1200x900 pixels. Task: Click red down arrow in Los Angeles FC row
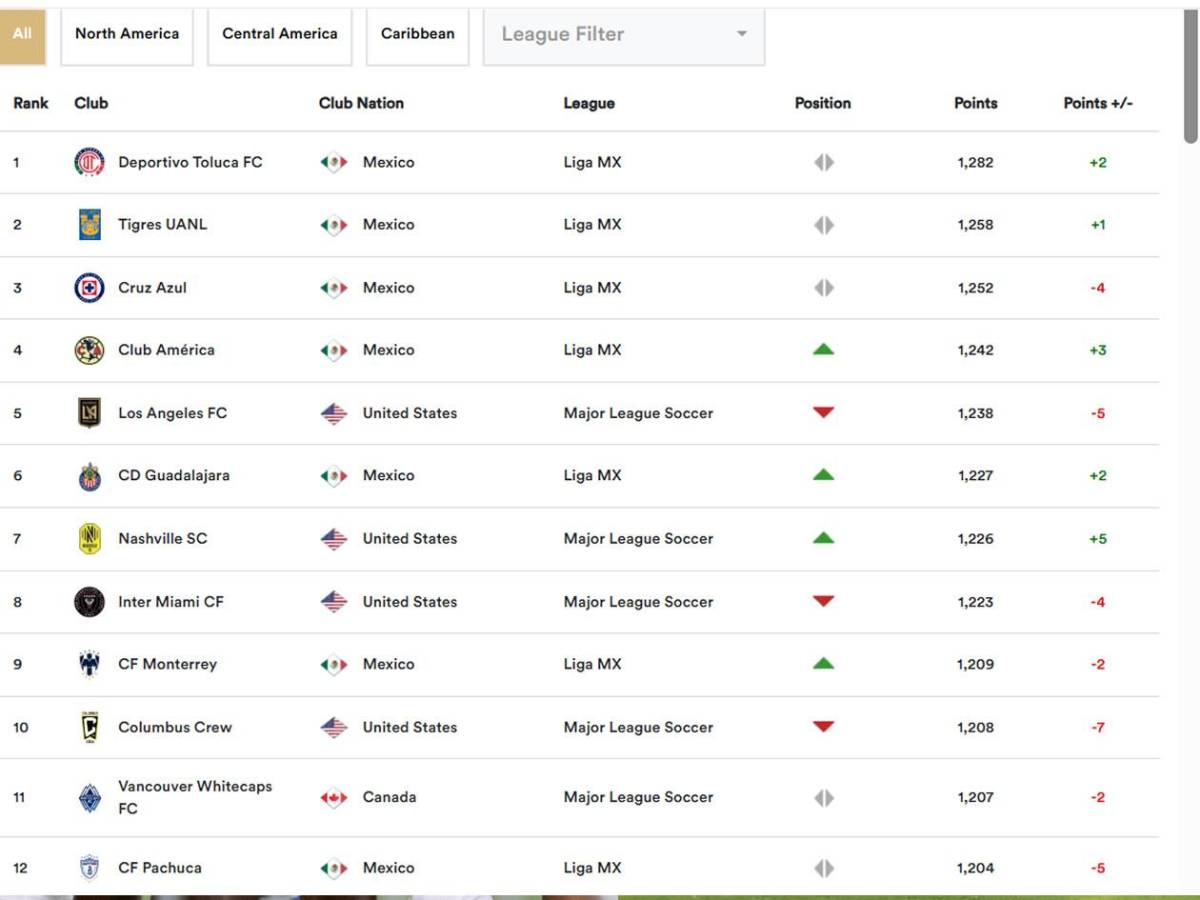[823, 413]
